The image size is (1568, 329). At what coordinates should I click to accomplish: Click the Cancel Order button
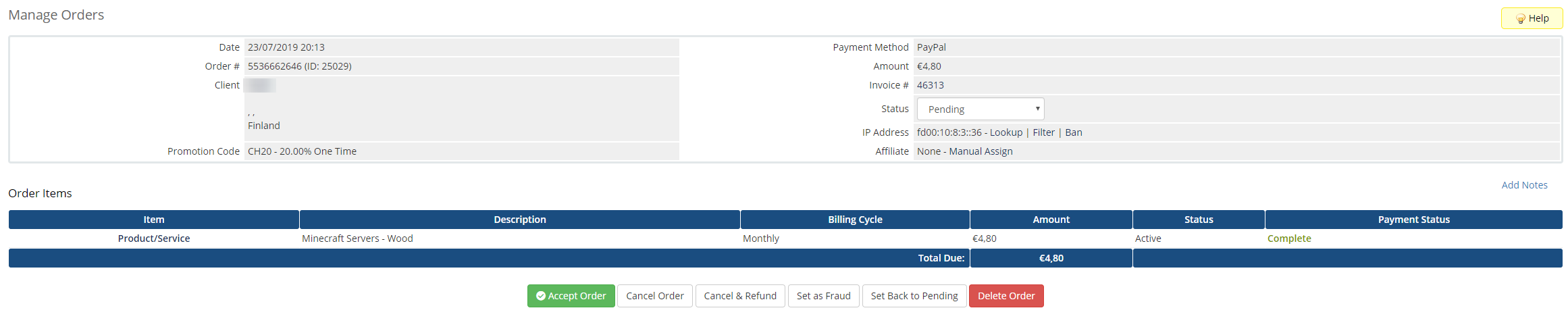pos(654,296)
